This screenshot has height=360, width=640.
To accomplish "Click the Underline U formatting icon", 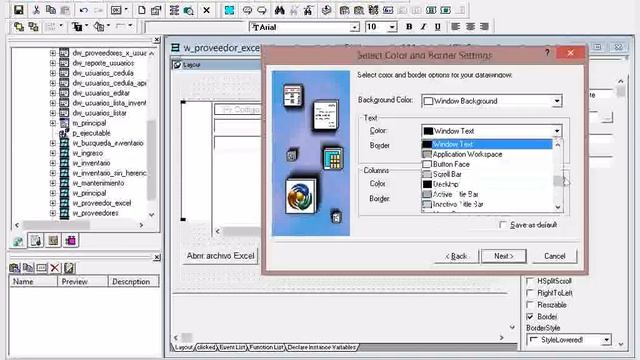I will (x=438, y=27).
